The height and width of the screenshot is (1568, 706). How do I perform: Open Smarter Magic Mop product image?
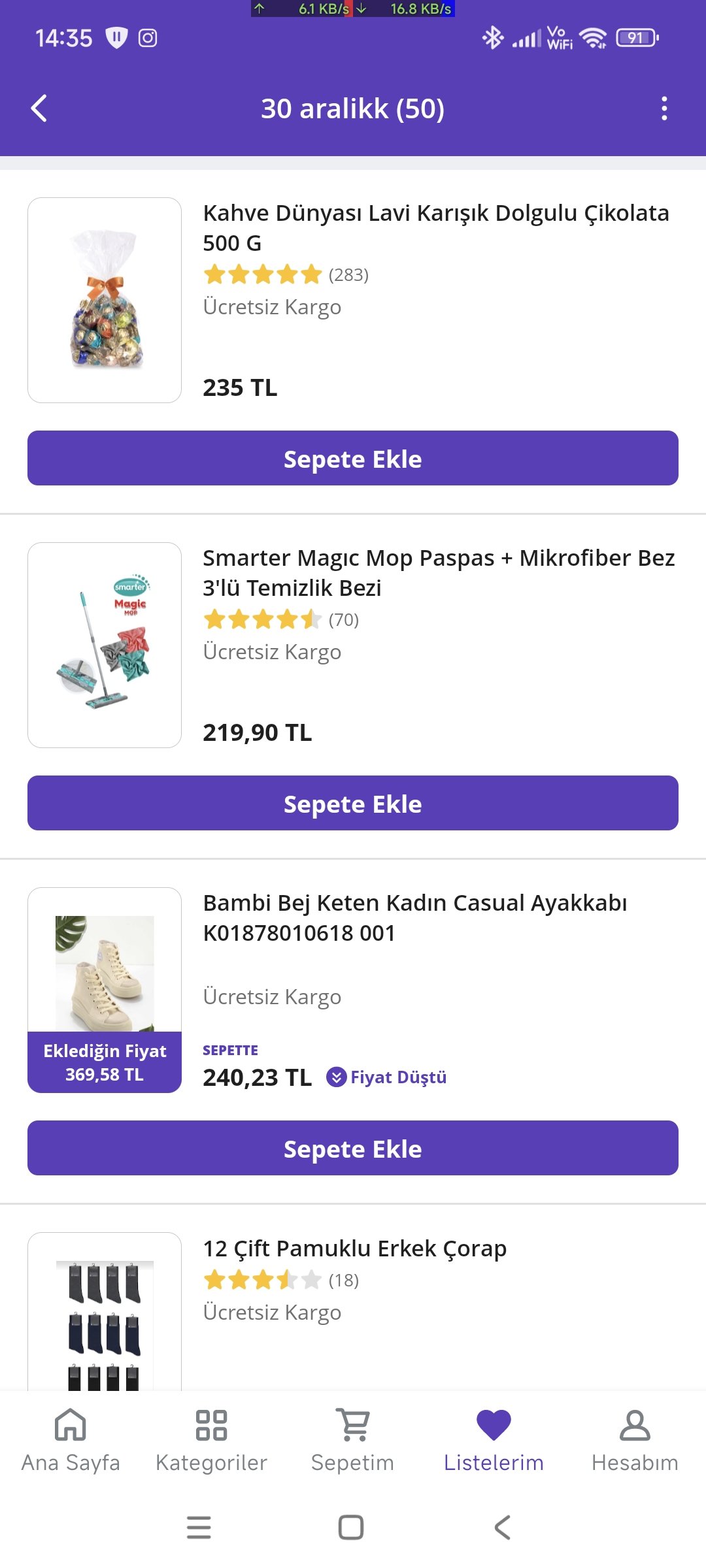tap(105, 645)
